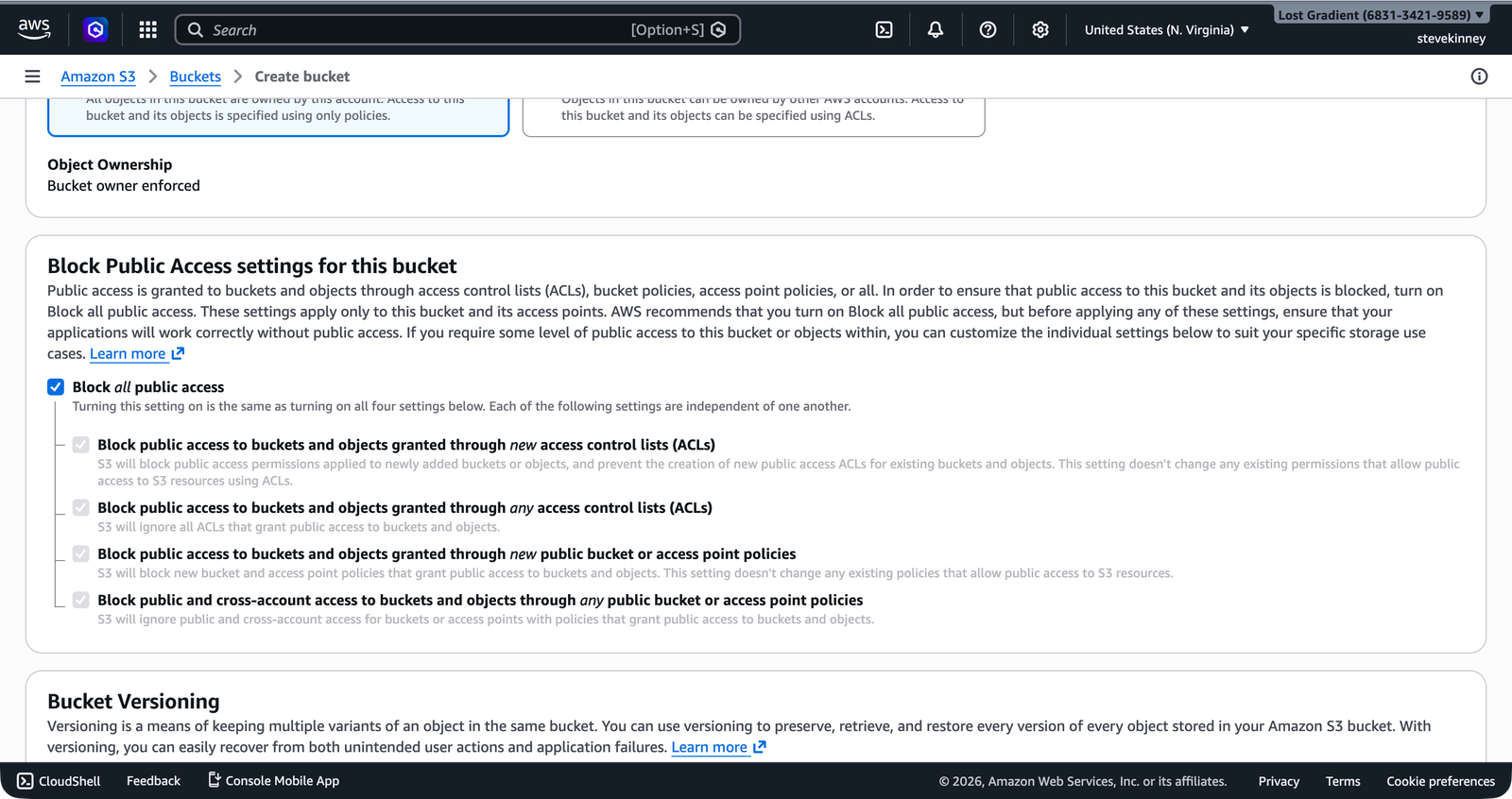Toggle block new ACLs public access checkbox

coord(81,445)
